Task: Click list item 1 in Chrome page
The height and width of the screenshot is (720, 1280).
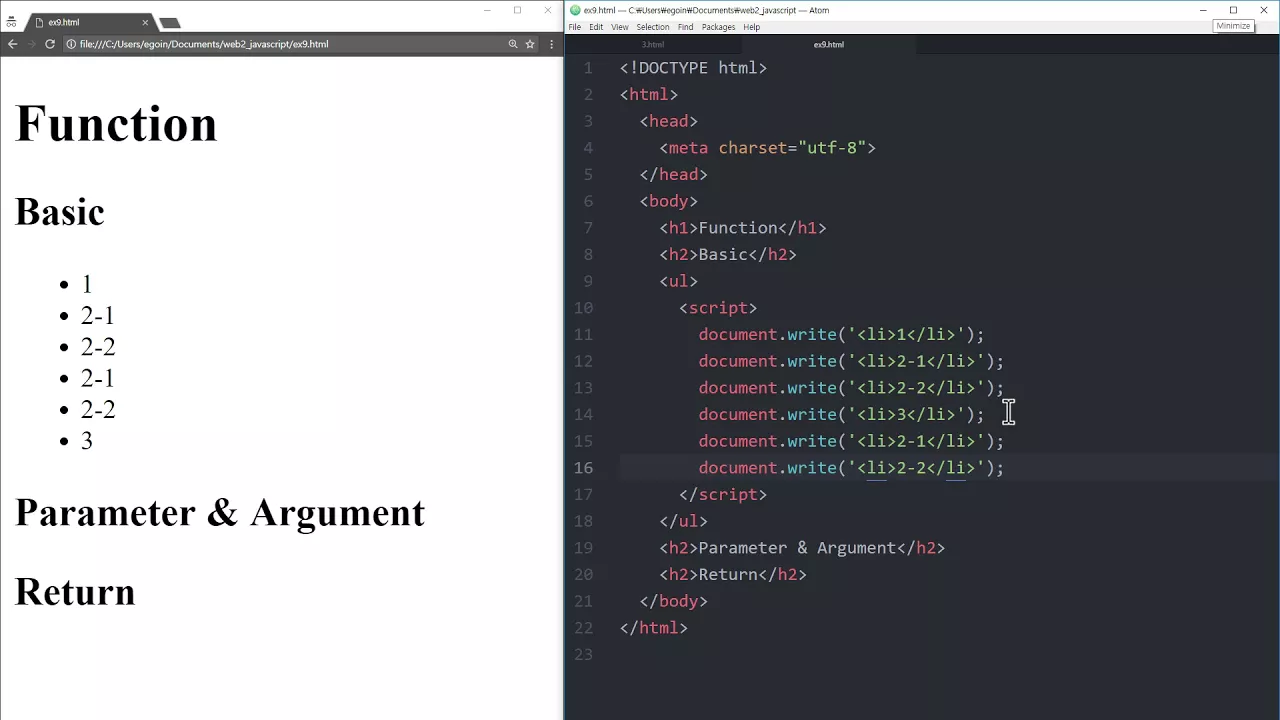Action: click(x=87, y=285)
